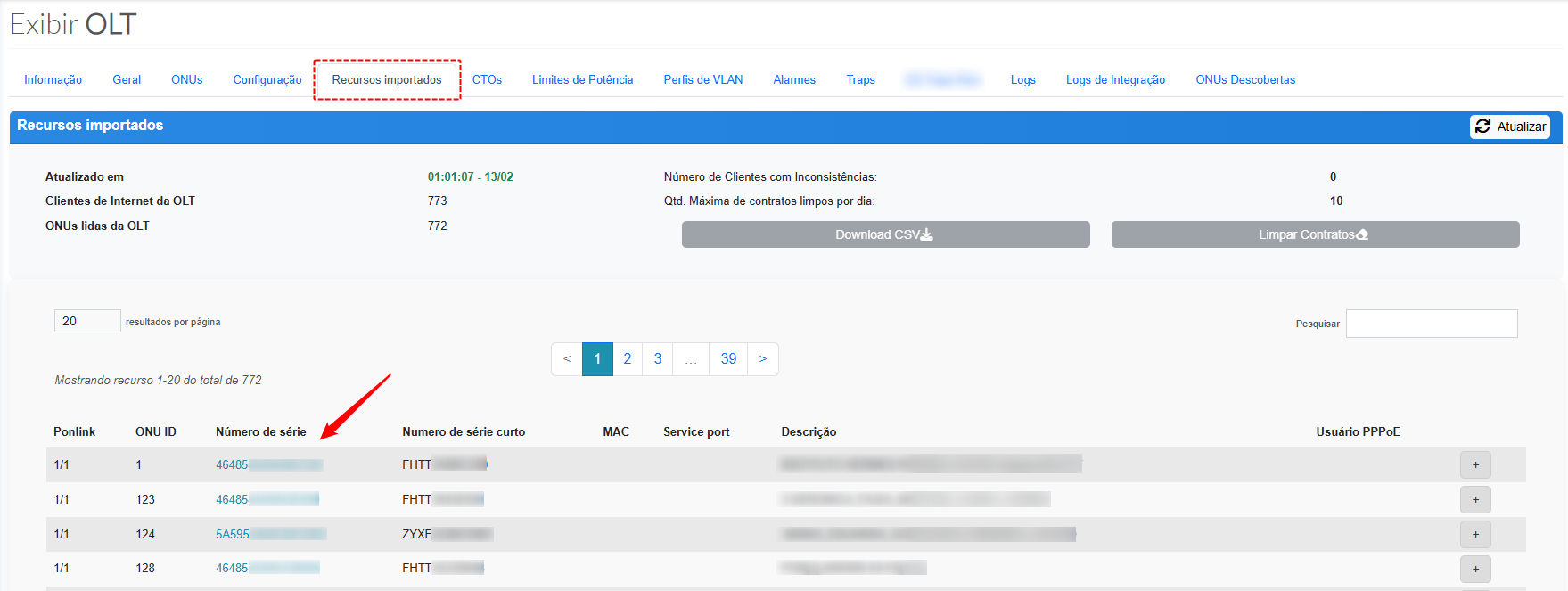The width and height of the screenshot is (1568, 591).
Task: Go to previous page arrow
Action: [567, 359]
